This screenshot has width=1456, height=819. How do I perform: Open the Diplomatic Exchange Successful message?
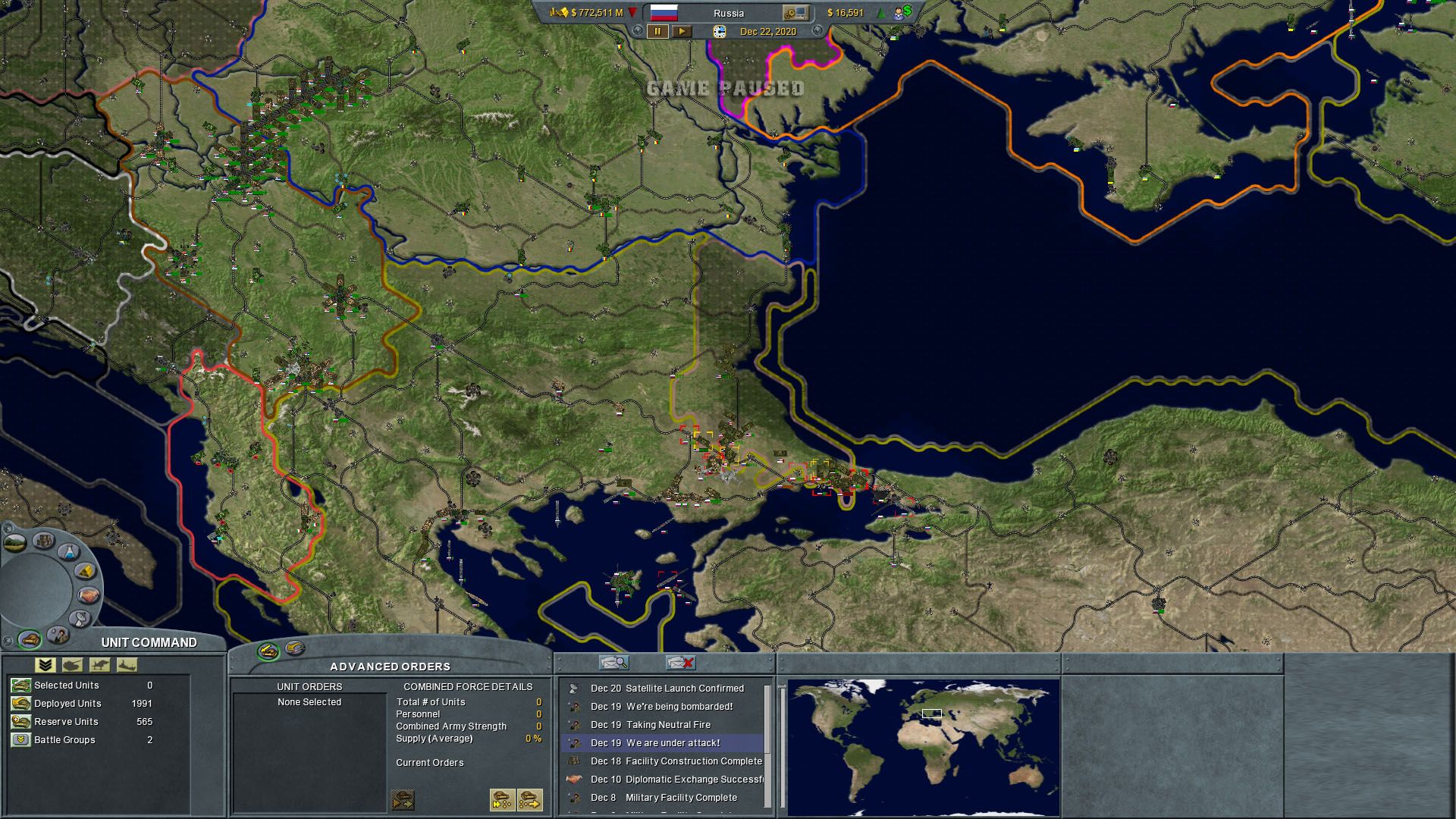662,779
